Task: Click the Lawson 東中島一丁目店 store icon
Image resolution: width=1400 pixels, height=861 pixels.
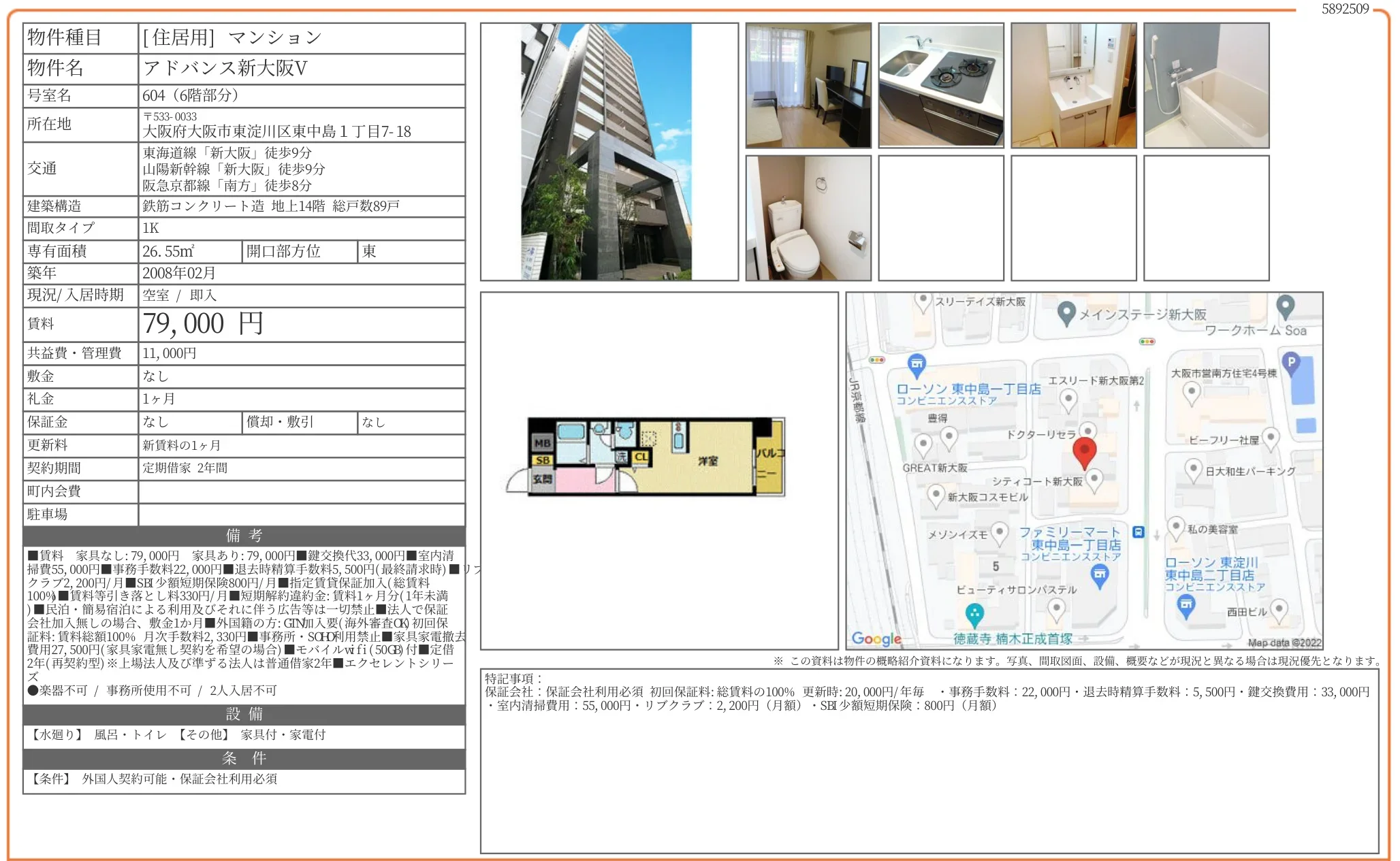Action: coord(917,364)
